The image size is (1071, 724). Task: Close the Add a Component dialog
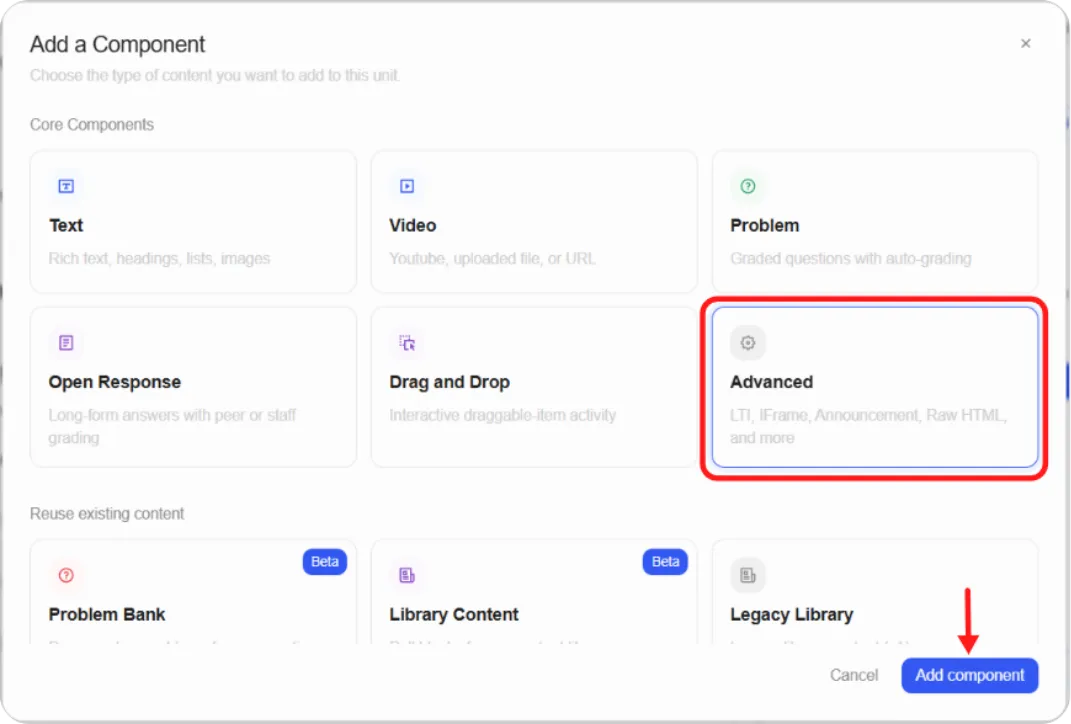[x=1025, y=44]
